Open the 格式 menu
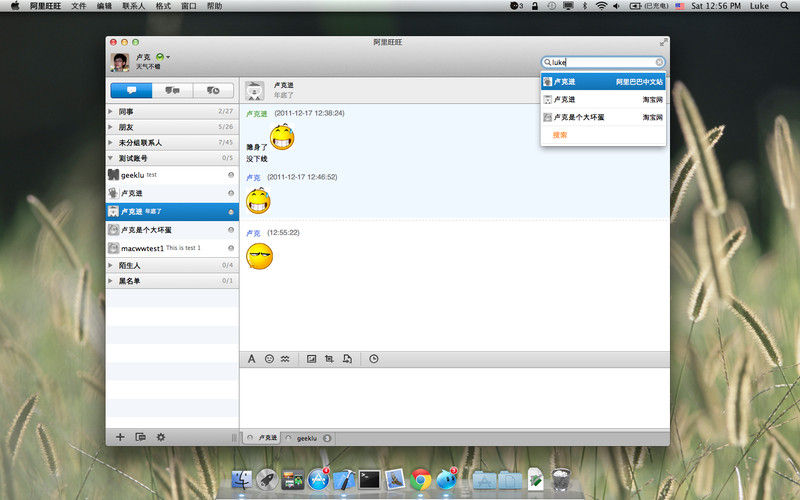 click(163, 6)
